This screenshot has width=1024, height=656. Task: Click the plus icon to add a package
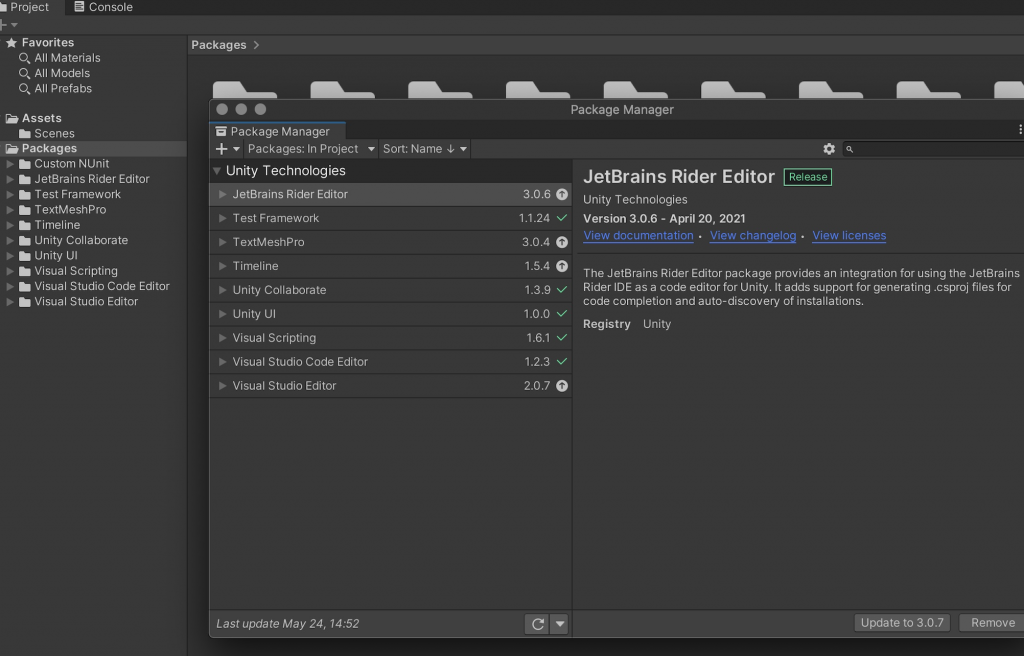pyautogui.click(x=222, y=149)
